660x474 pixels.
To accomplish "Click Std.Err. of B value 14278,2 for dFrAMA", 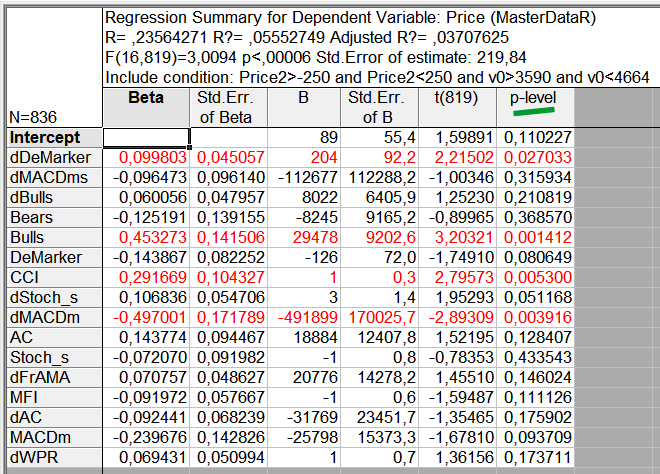I will click(379, 377).
